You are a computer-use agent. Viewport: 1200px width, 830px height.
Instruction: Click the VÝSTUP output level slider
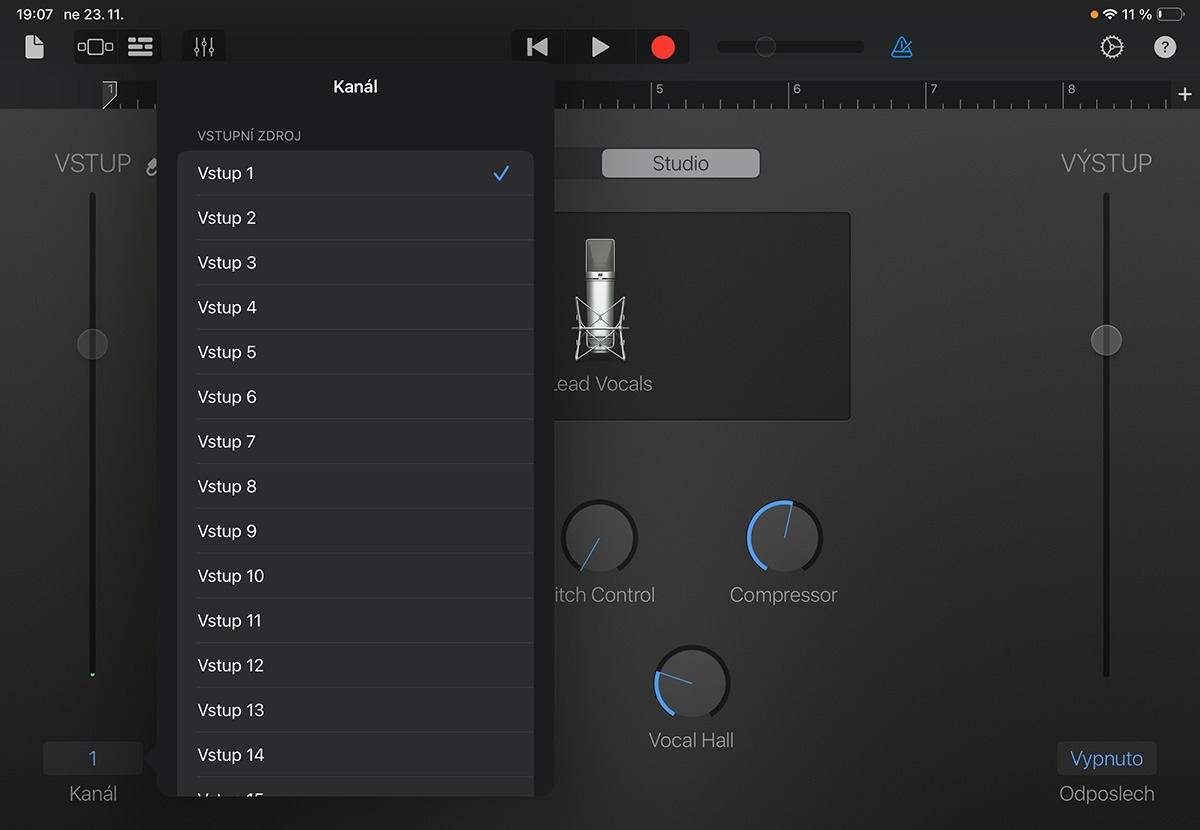point(1106,340)
